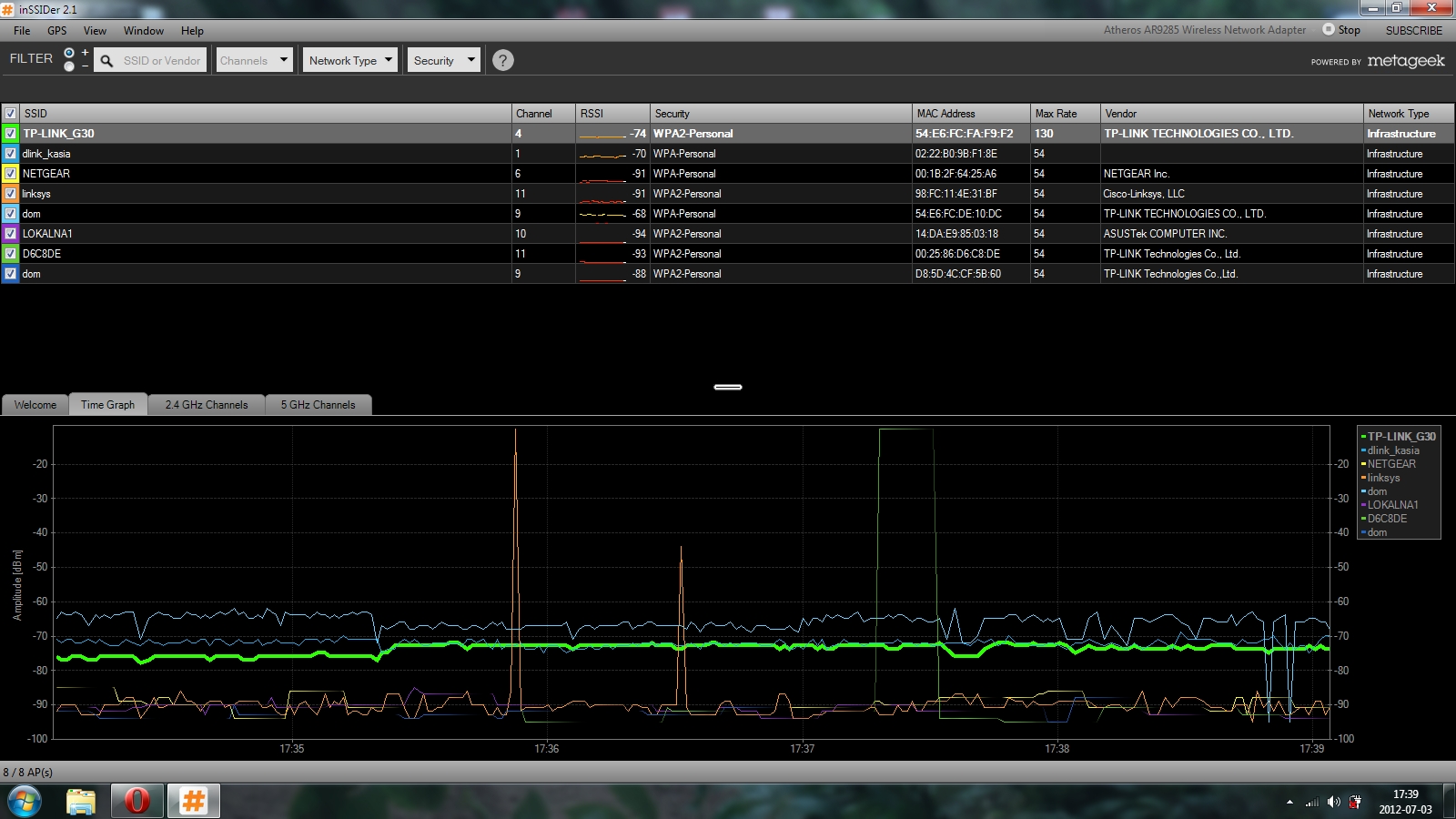Select the Time Graph tab

(x=107, y=405)
